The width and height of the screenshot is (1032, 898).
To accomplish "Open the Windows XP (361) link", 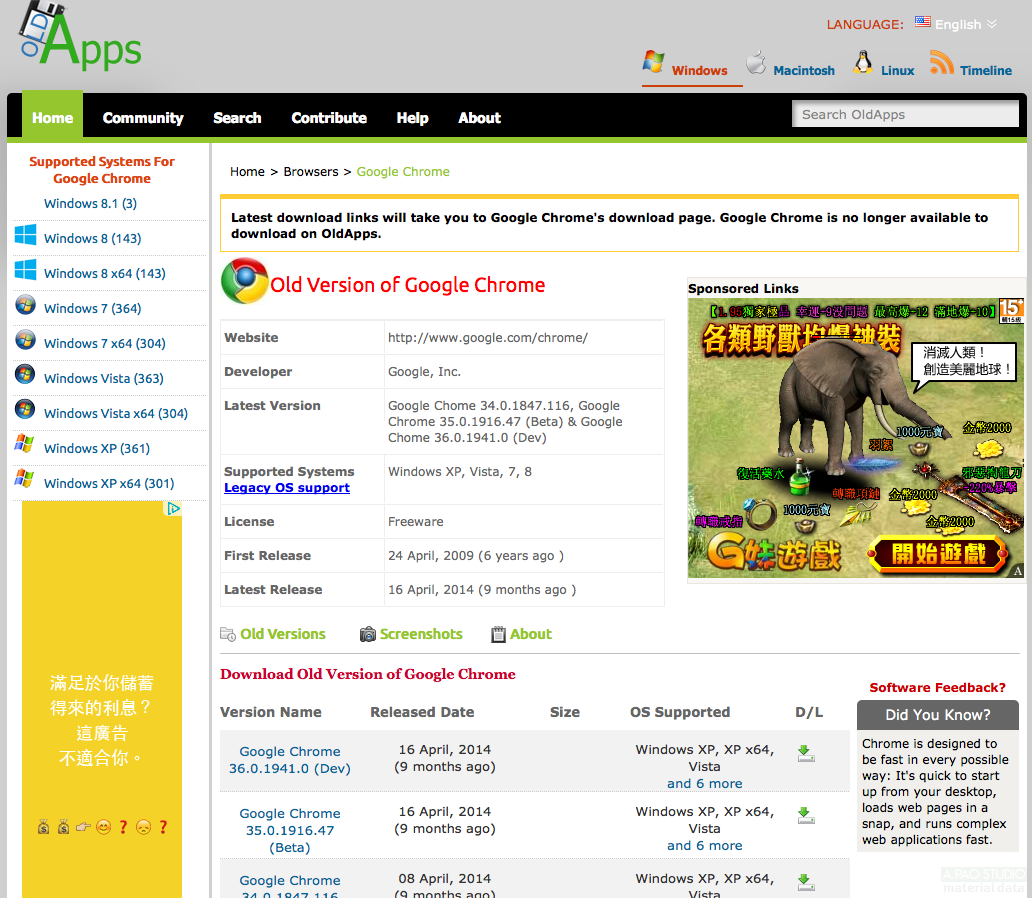I will click(97, 448).
